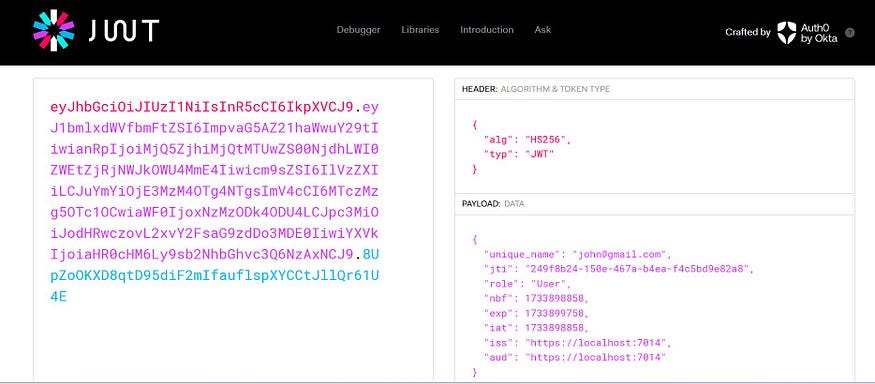This screenshot has width=875, height=384.
Task: Click the JWT wordmark text
Action: point(123,31)
